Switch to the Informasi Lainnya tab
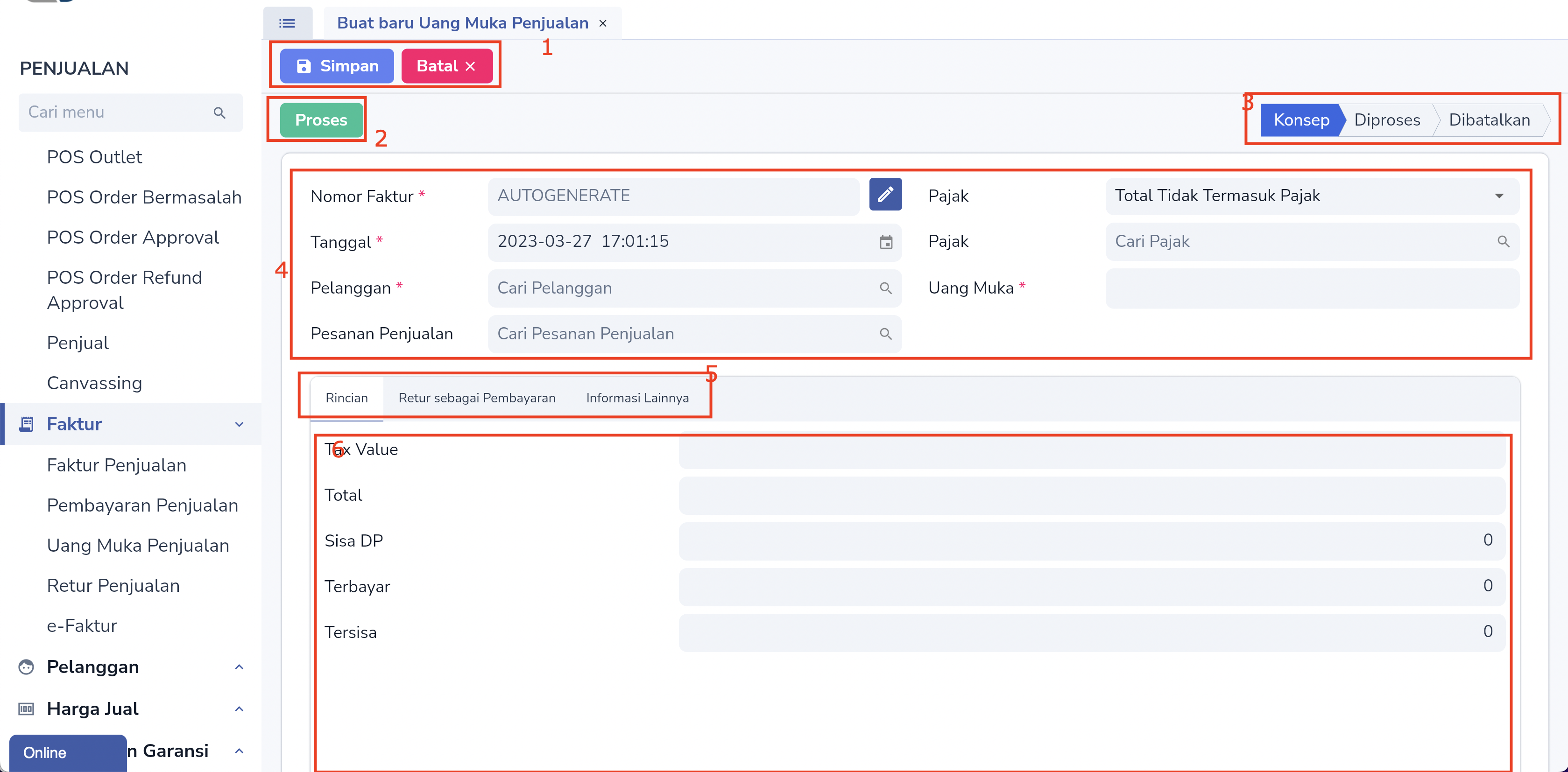Screen dimensions: 1568x772 click(637, 398)
